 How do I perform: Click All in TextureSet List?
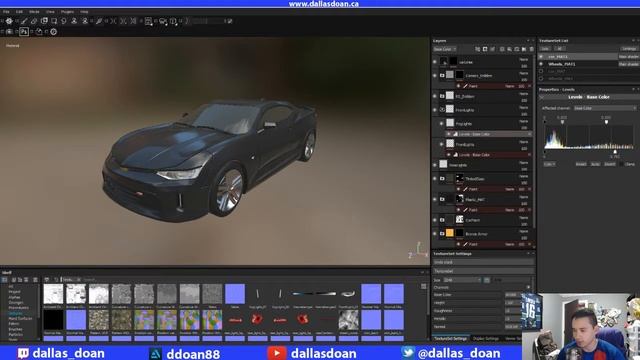click(560, 49)
